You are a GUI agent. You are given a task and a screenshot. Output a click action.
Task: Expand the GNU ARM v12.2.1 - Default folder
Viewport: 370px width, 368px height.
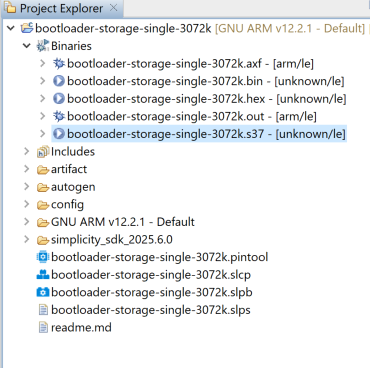27,222
